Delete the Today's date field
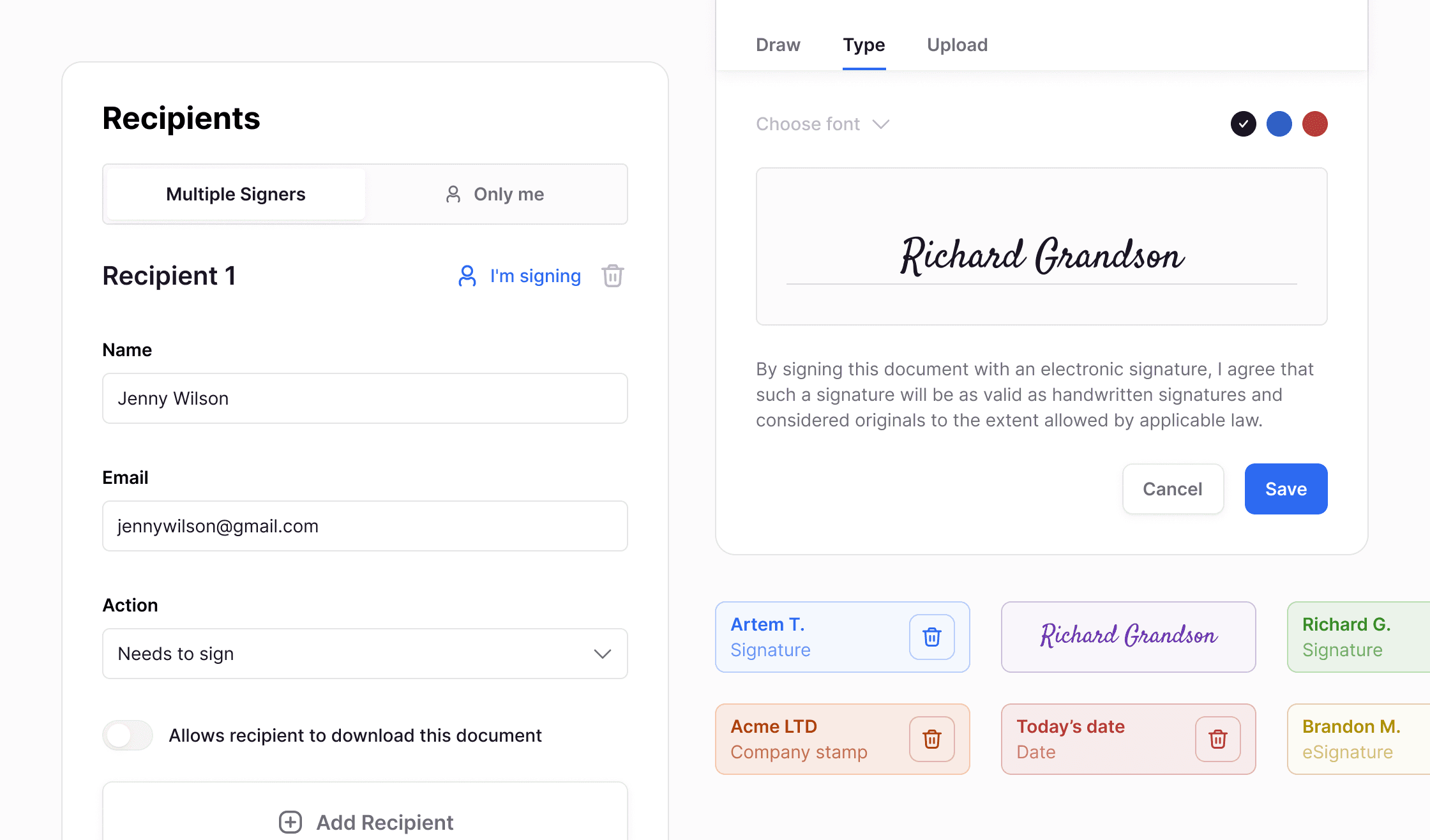1430x840 pixels. (x=1217, y=739)
